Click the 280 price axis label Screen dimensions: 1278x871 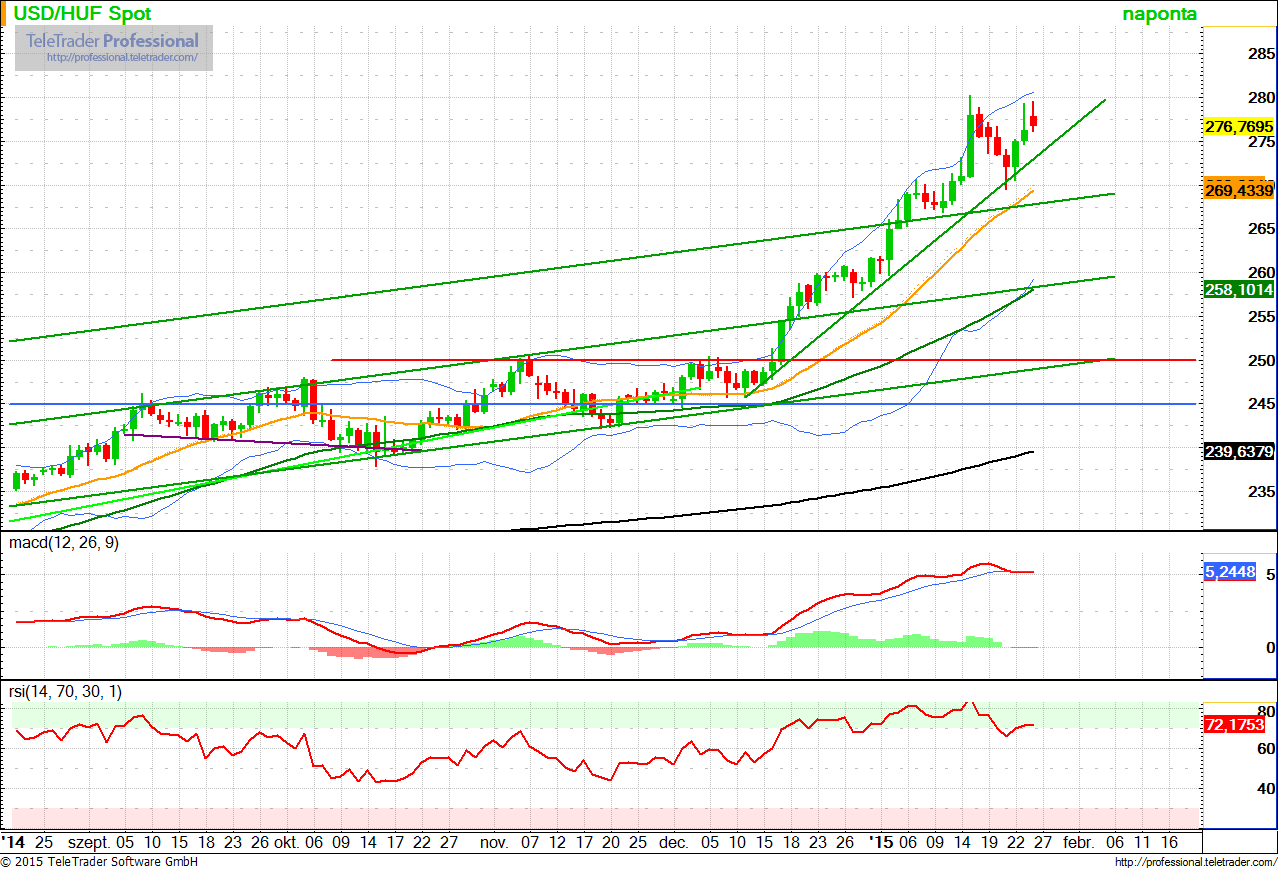[x=1261, y=98]
